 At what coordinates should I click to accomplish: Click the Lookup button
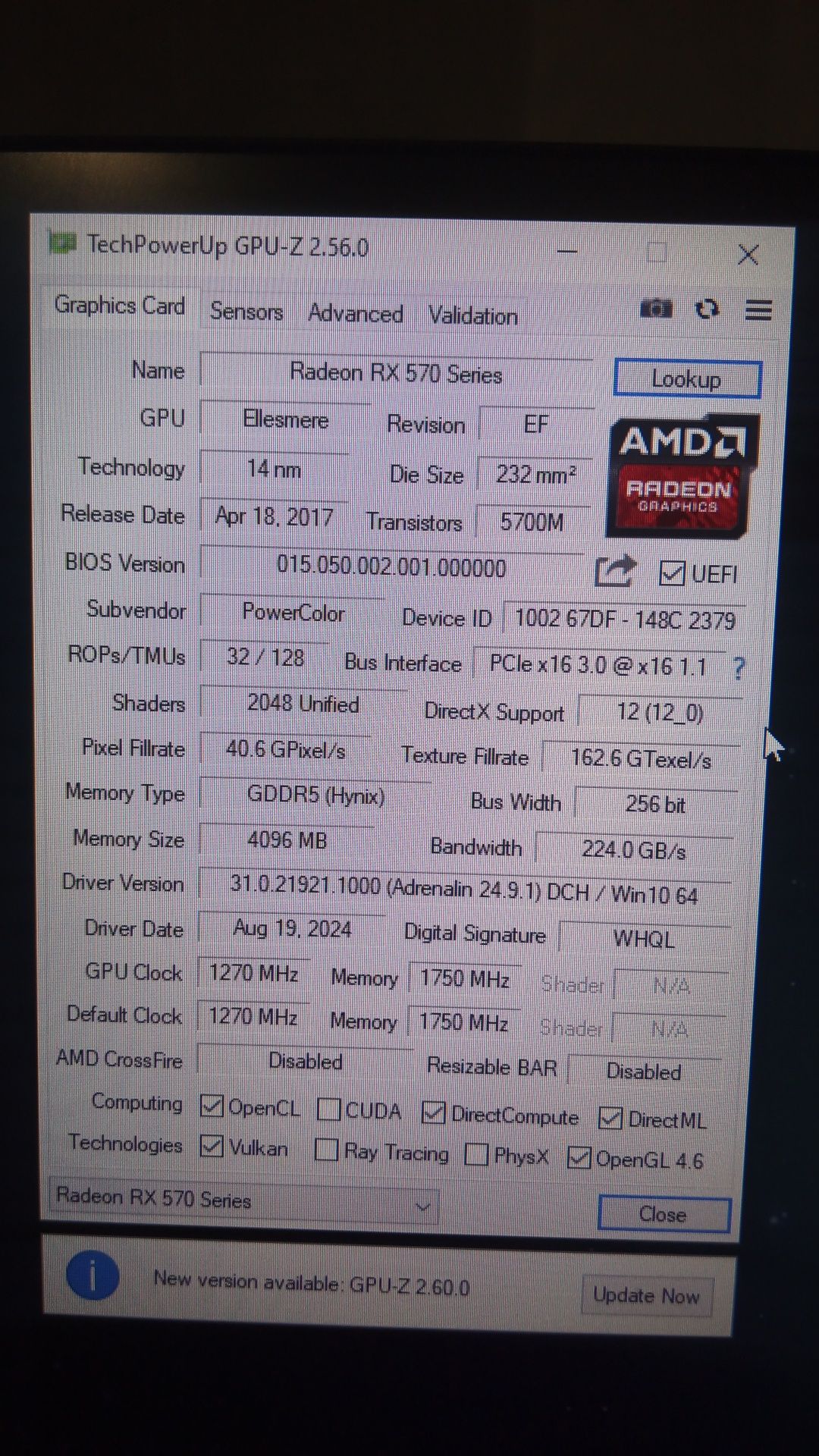click(x=687, y=379)
